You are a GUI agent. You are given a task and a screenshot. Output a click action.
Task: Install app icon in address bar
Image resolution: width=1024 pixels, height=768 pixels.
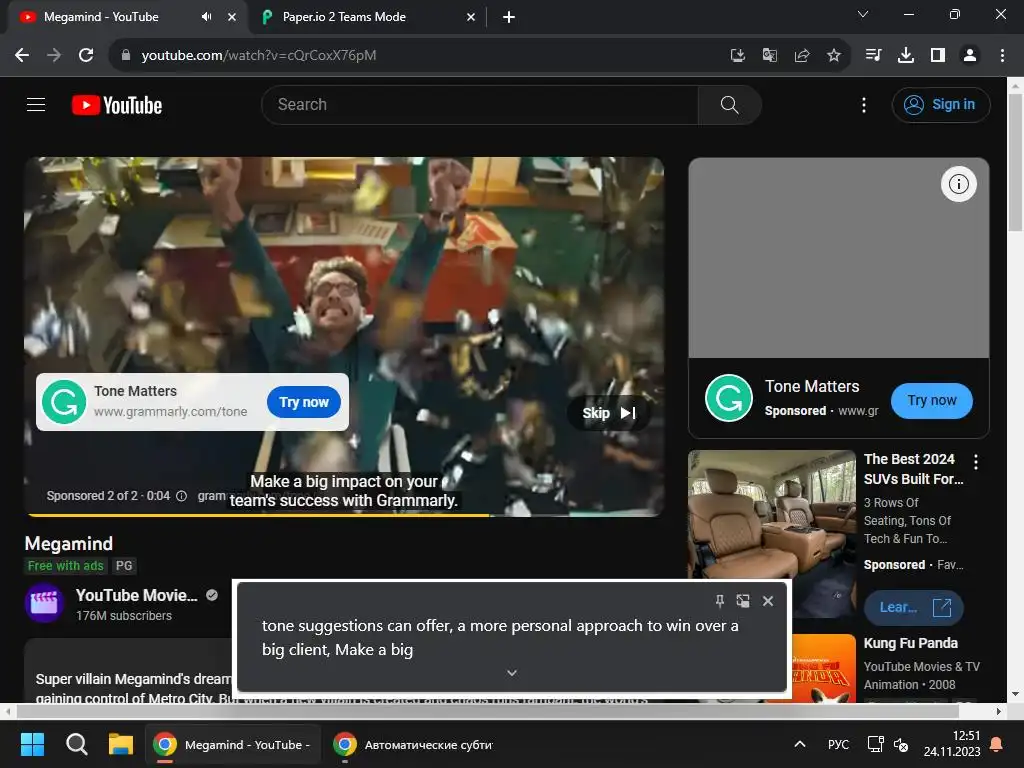[x=737, y=56]
